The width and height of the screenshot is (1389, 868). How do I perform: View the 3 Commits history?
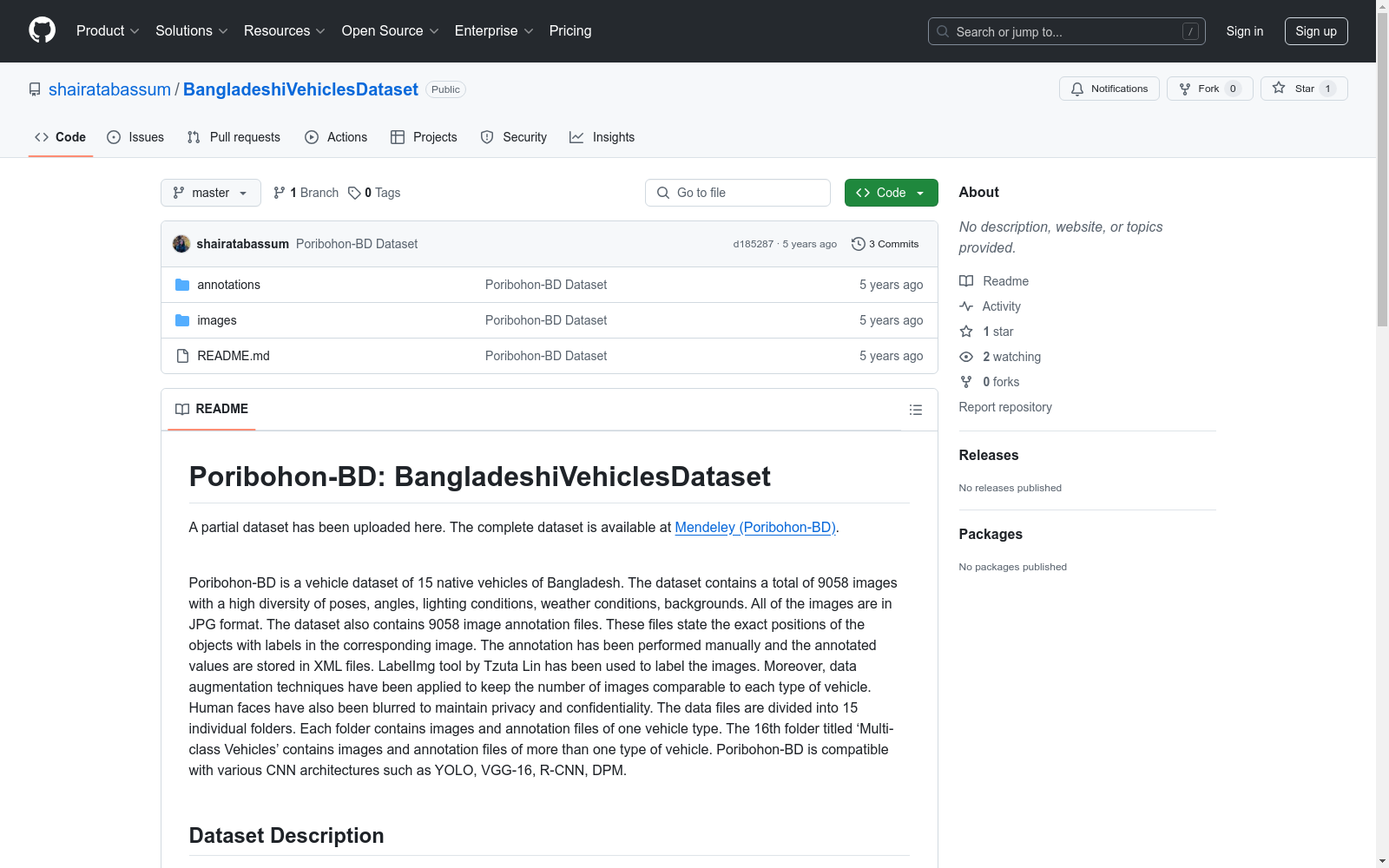[885, 244]
